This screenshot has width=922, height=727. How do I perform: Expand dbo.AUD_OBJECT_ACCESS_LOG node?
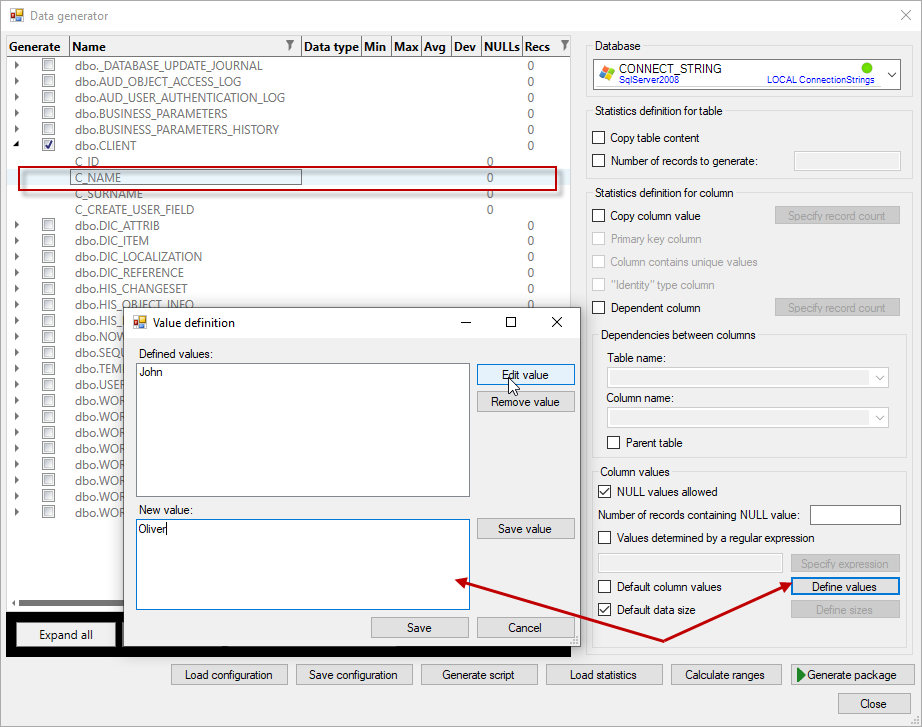tap(16, 81)
